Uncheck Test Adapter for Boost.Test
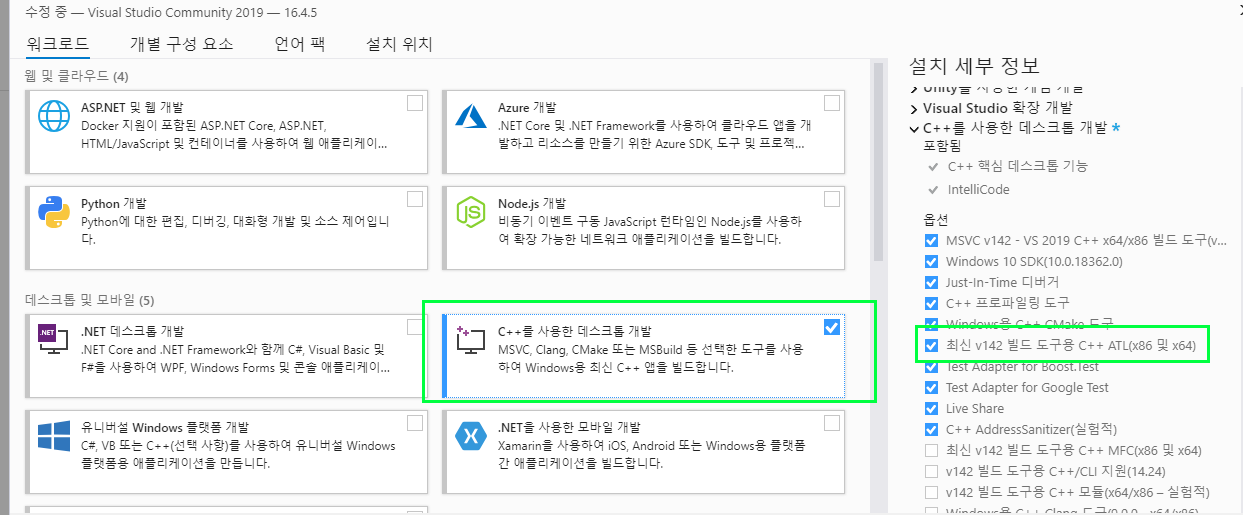 [932, 366]
